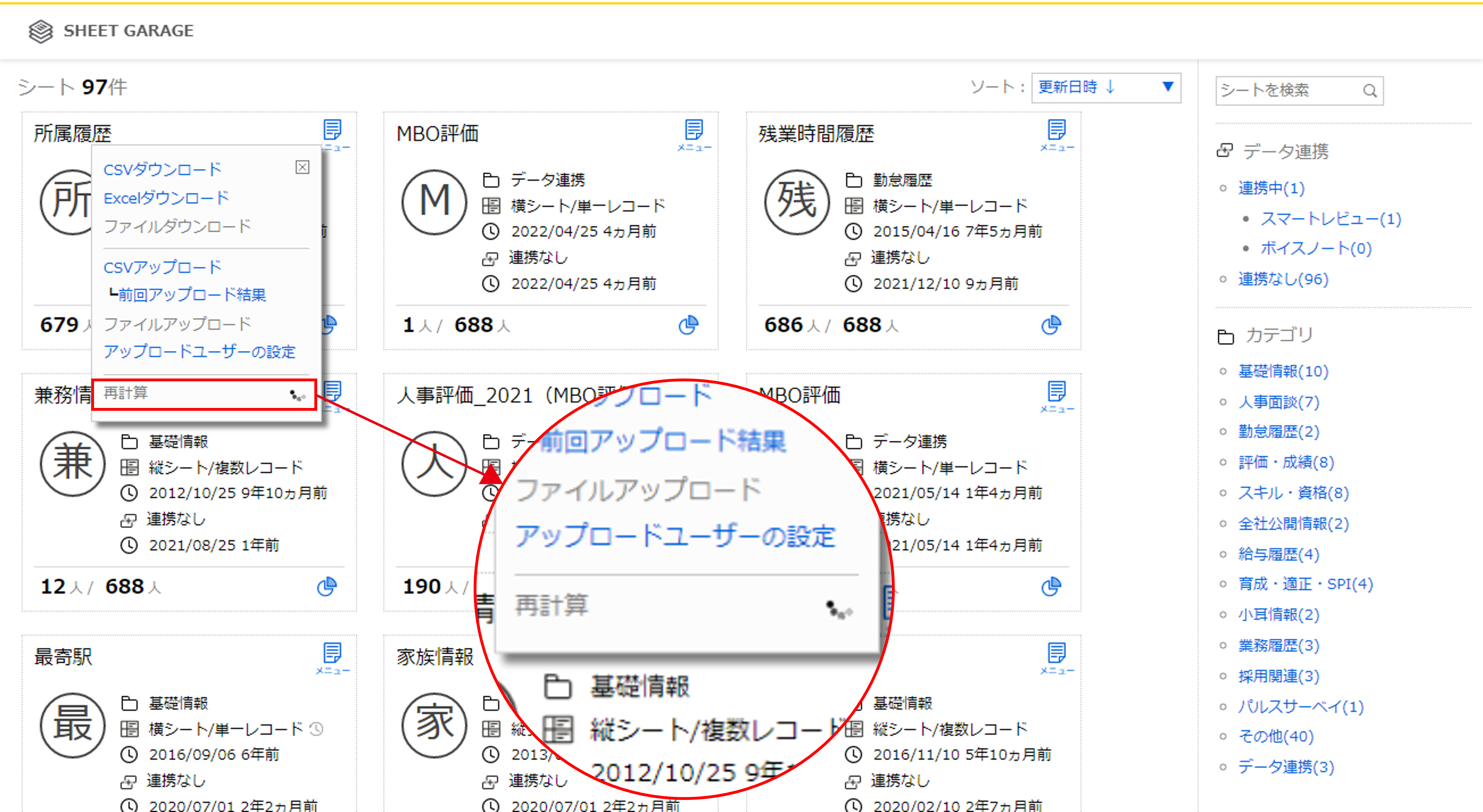Screen dimensions: 1483x812
Task: Open the menu icon on MBO評価 top card
Action: click(694, 135)
